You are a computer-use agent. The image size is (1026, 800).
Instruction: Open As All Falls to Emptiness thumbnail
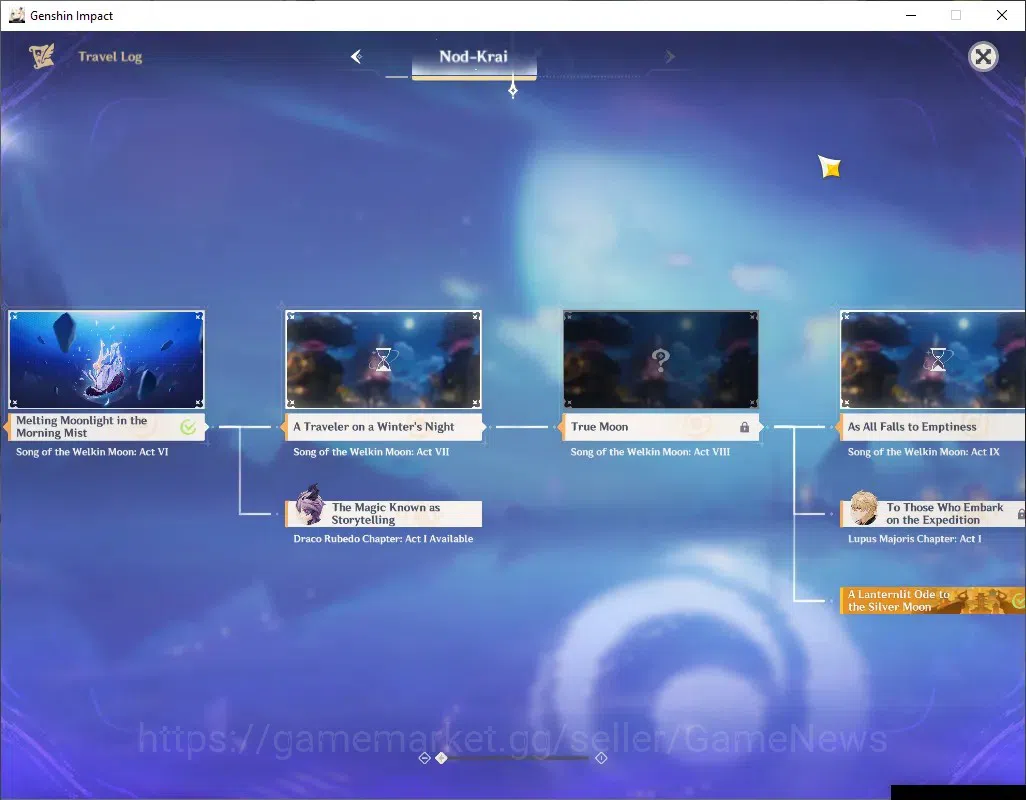tap(933, 360)
